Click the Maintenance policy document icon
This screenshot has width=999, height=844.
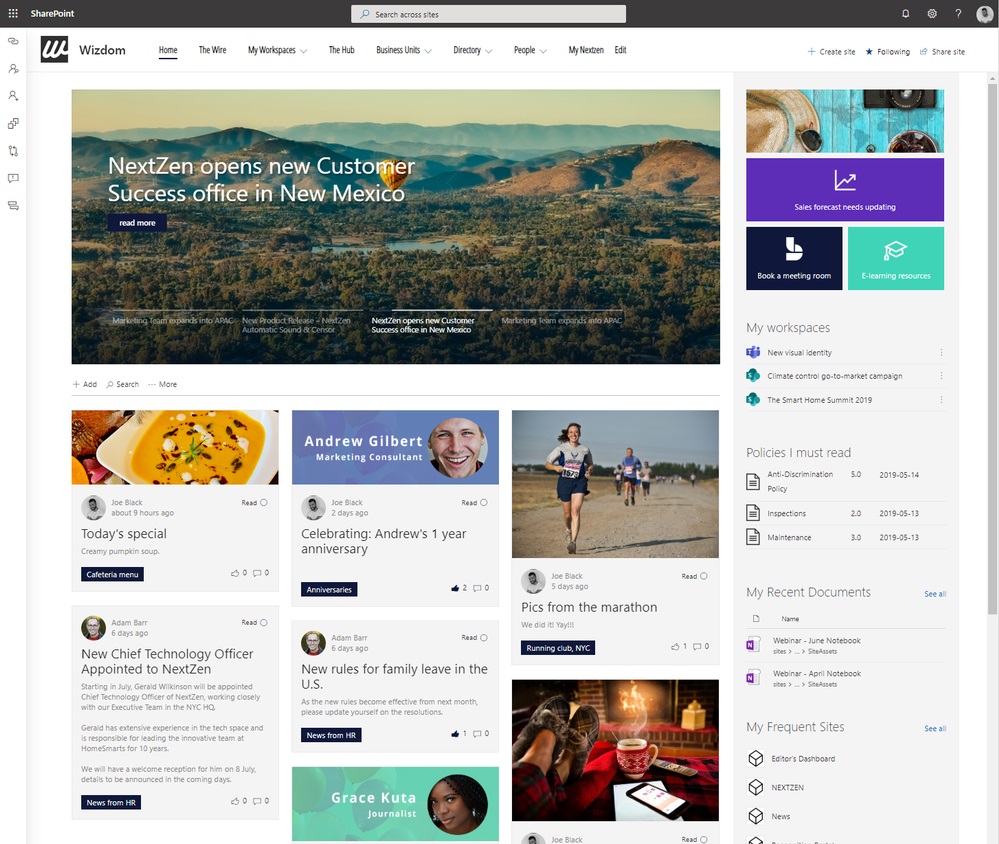click(x=753, y=536)
